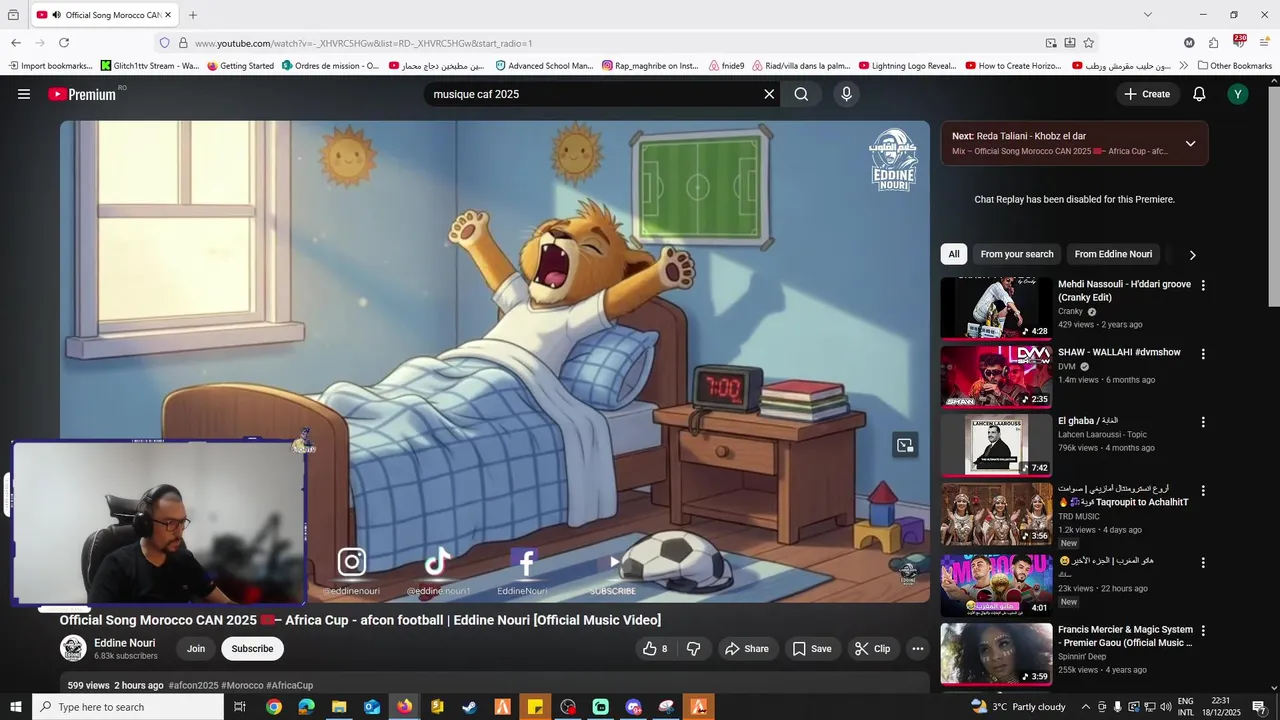Open options for Taqroupit to Achalhit video

click(1203, 491)
